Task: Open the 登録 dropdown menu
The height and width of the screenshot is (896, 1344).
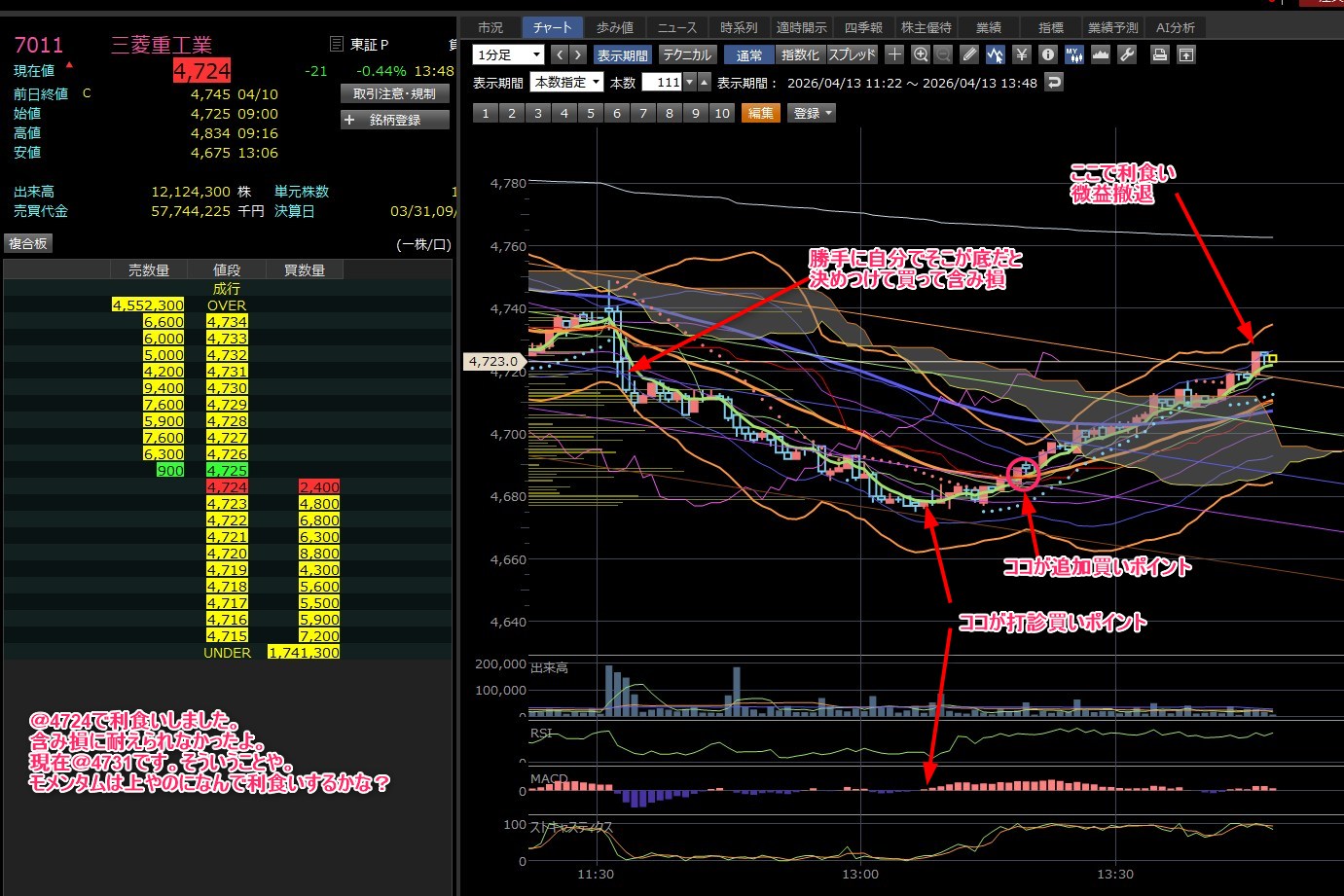Action: click(x=814, y=113)
